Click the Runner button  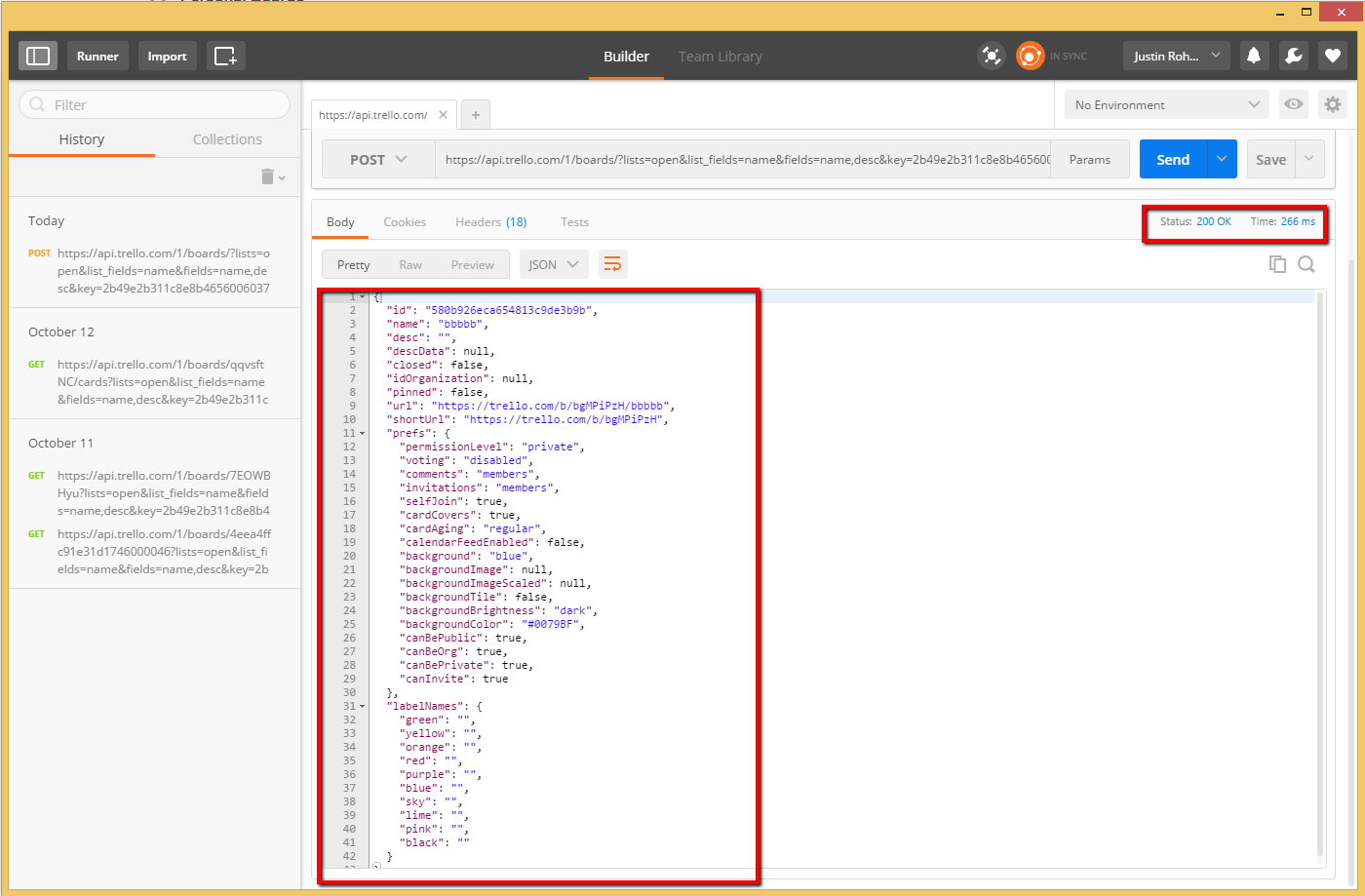pyautogui.click(x=97, y=56)
